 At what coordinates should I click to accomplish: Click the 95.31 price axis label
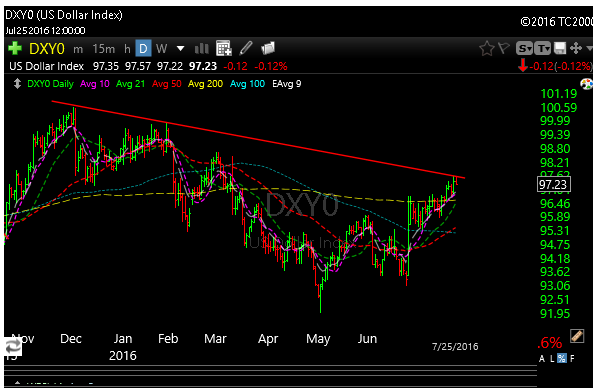(555, 230)
